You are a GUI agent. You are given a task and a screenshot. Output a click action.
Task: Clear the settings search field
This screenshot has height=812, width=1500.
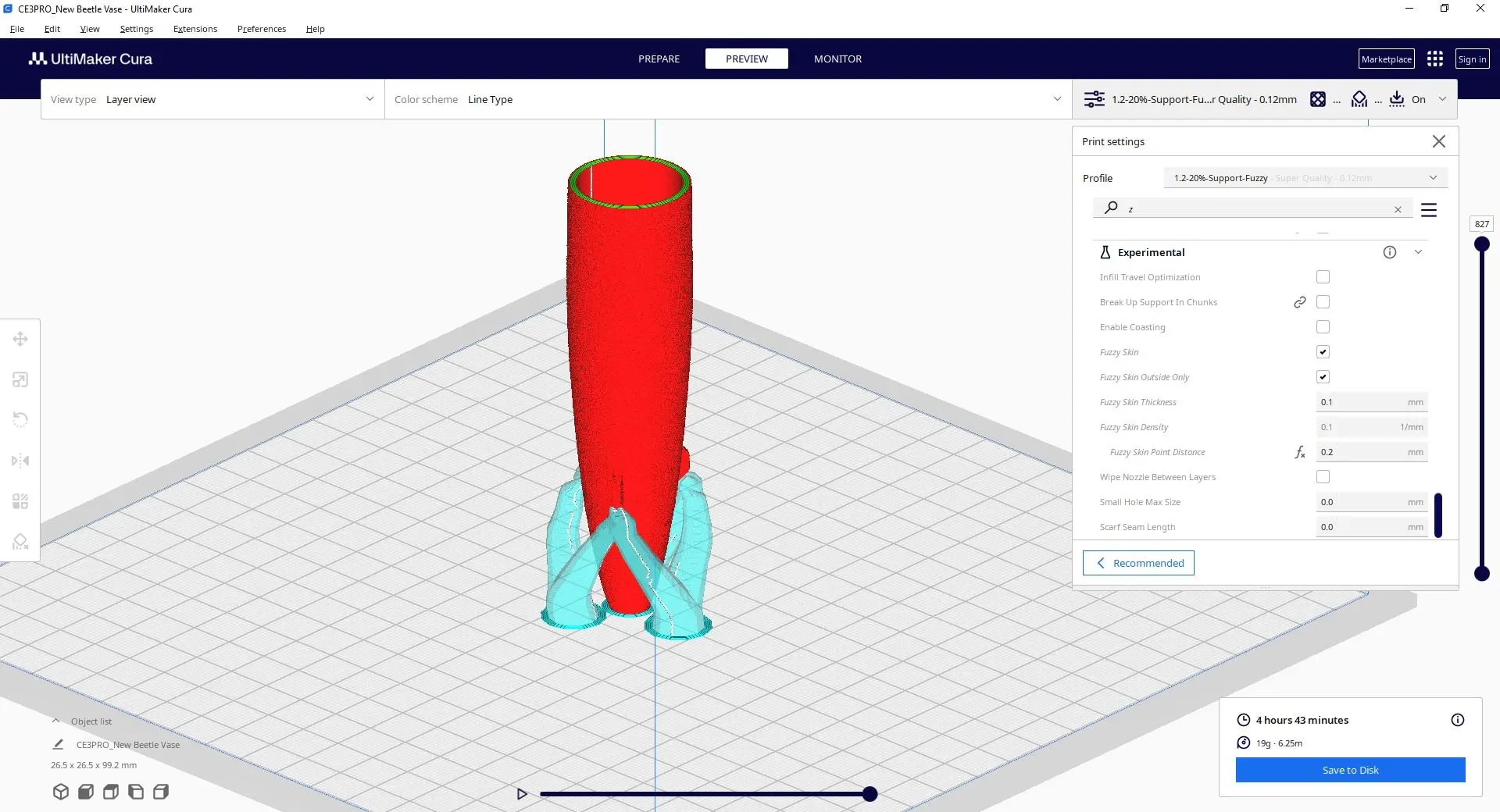tap(1398, 209)
